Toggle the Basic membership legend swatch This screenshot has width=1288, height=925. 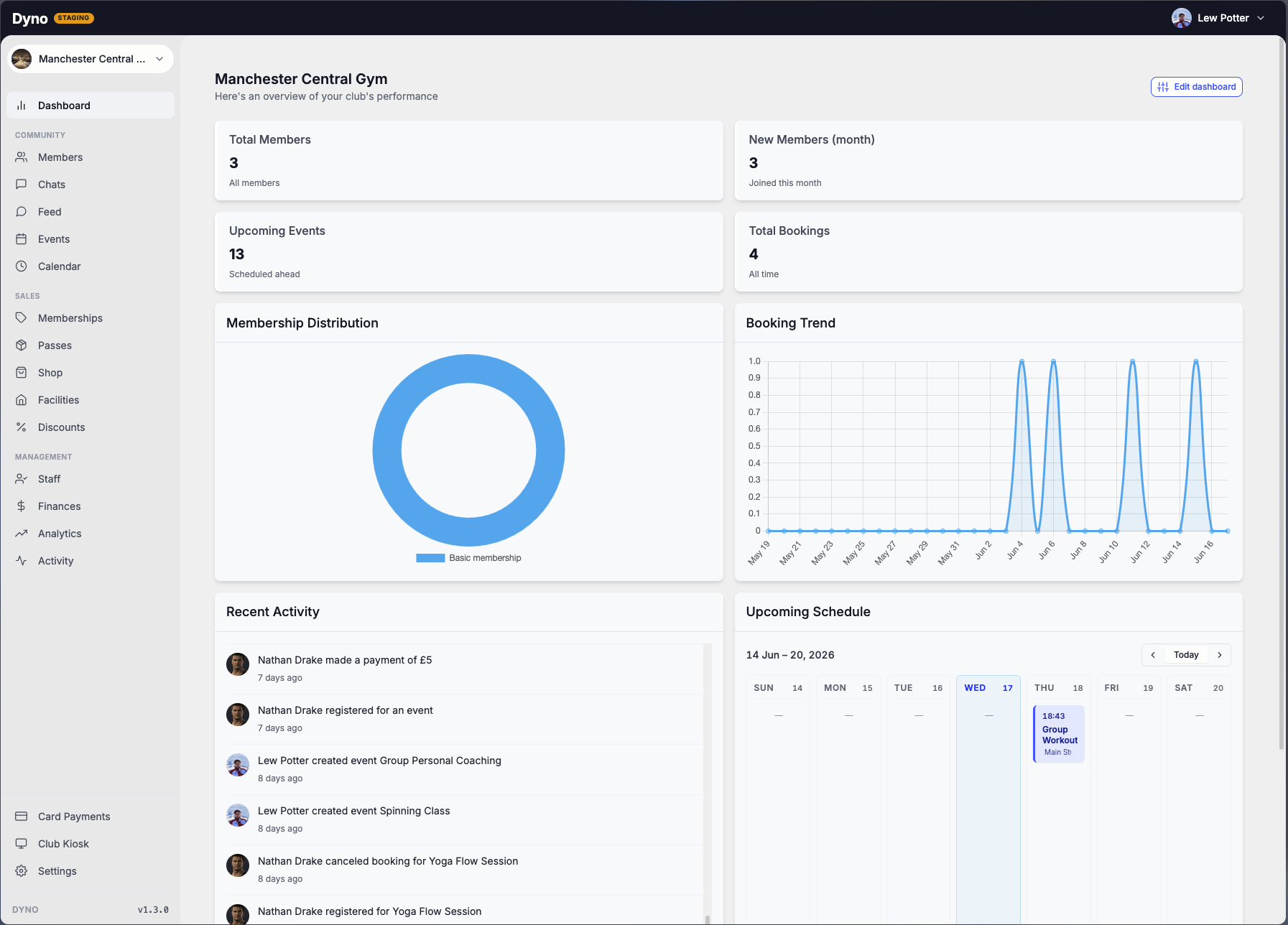pyautogui.click(x=430, y=558)
